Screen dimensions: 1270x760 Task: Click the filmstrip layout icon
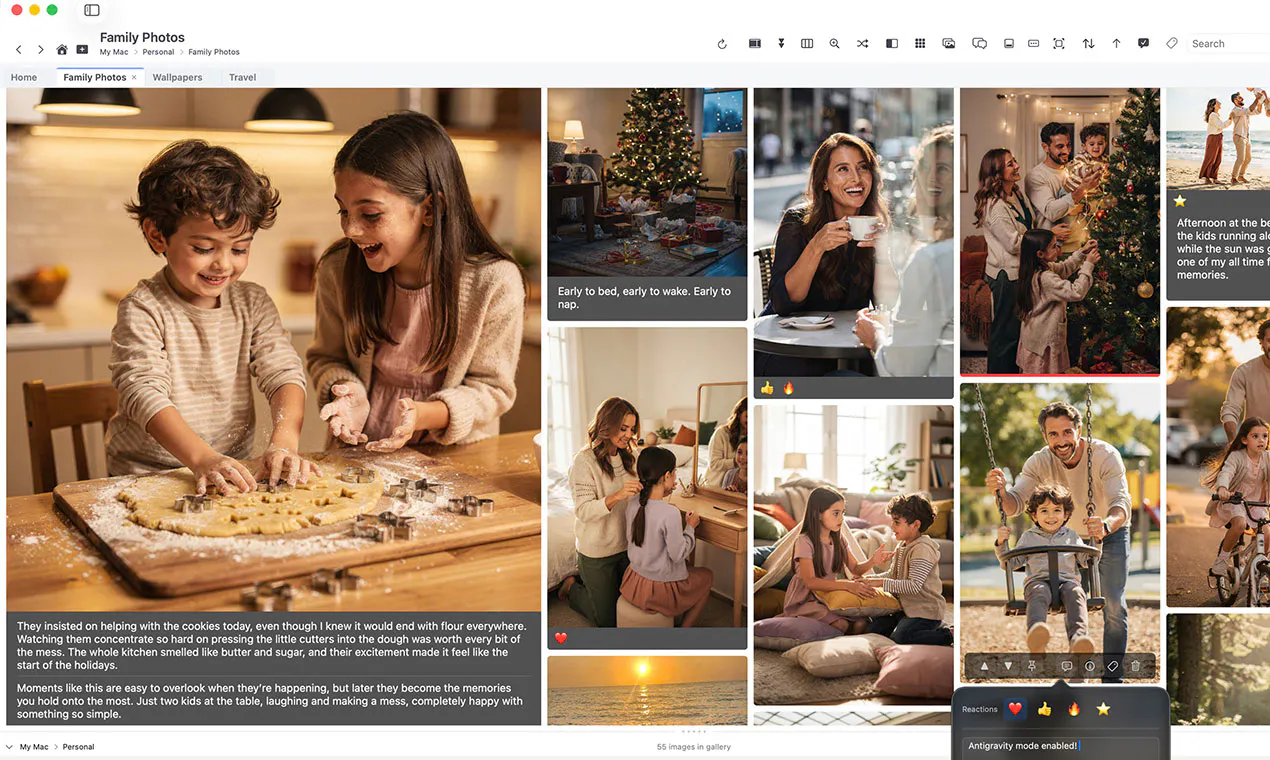pyautogui.click(x=755, y=44)
